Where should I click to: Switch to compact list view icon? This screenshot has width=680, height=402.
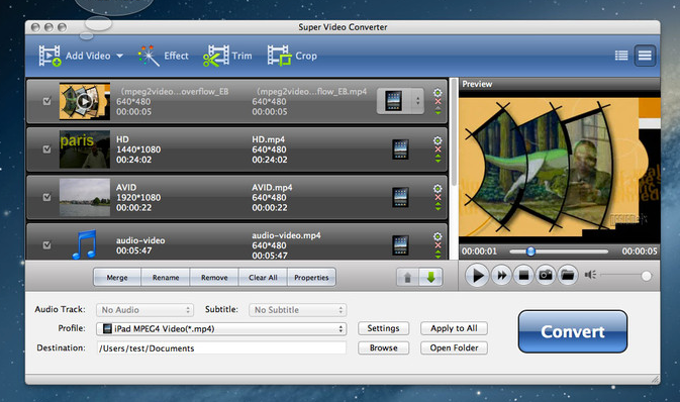[621, 56]
